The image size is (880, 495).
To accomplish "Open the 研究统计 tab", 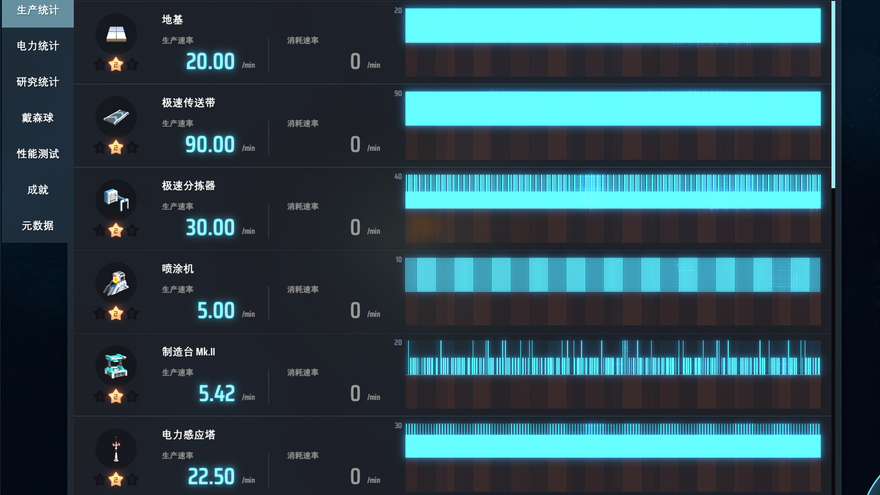I will click(37, 82).
